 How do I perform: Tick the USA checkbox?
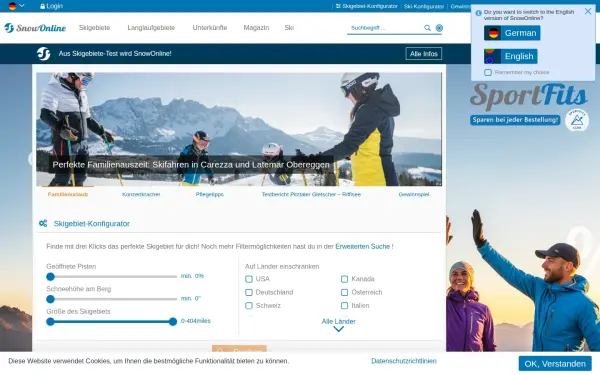pos(249,279)
